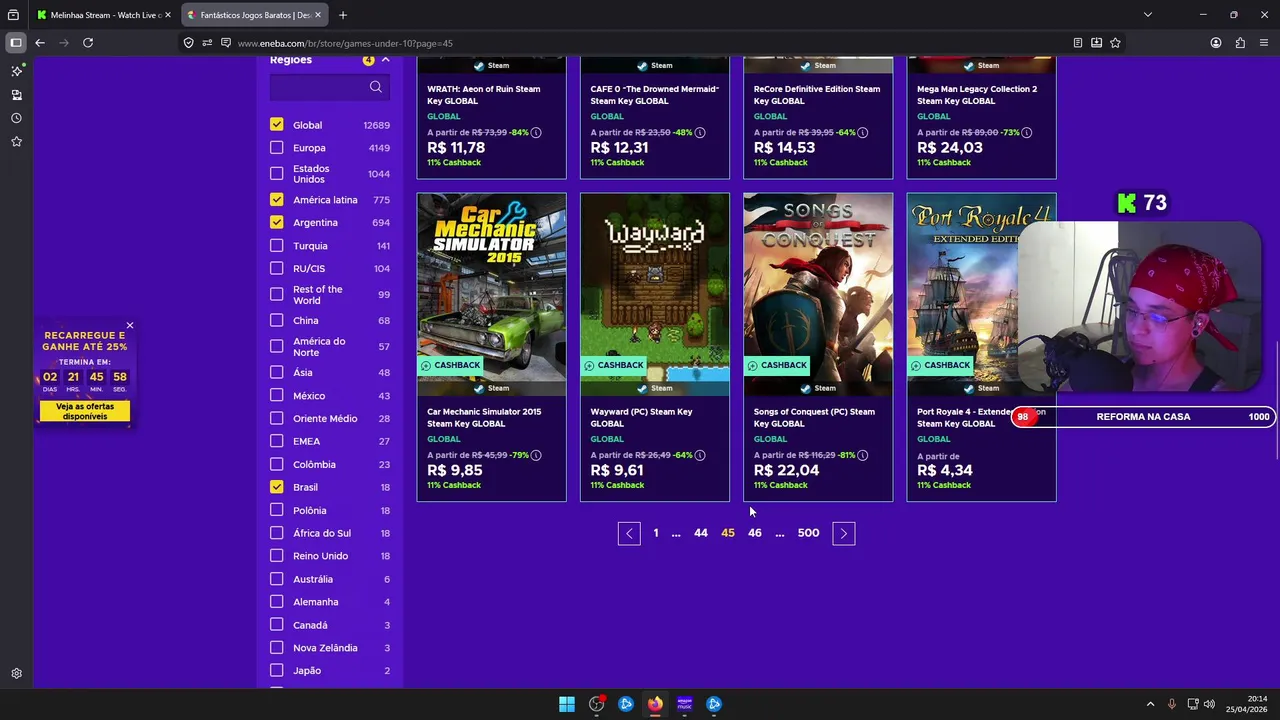Uncheck América latina region
Image resolution: width=1280 pixels, height=720 pixels.
point(277,200)
